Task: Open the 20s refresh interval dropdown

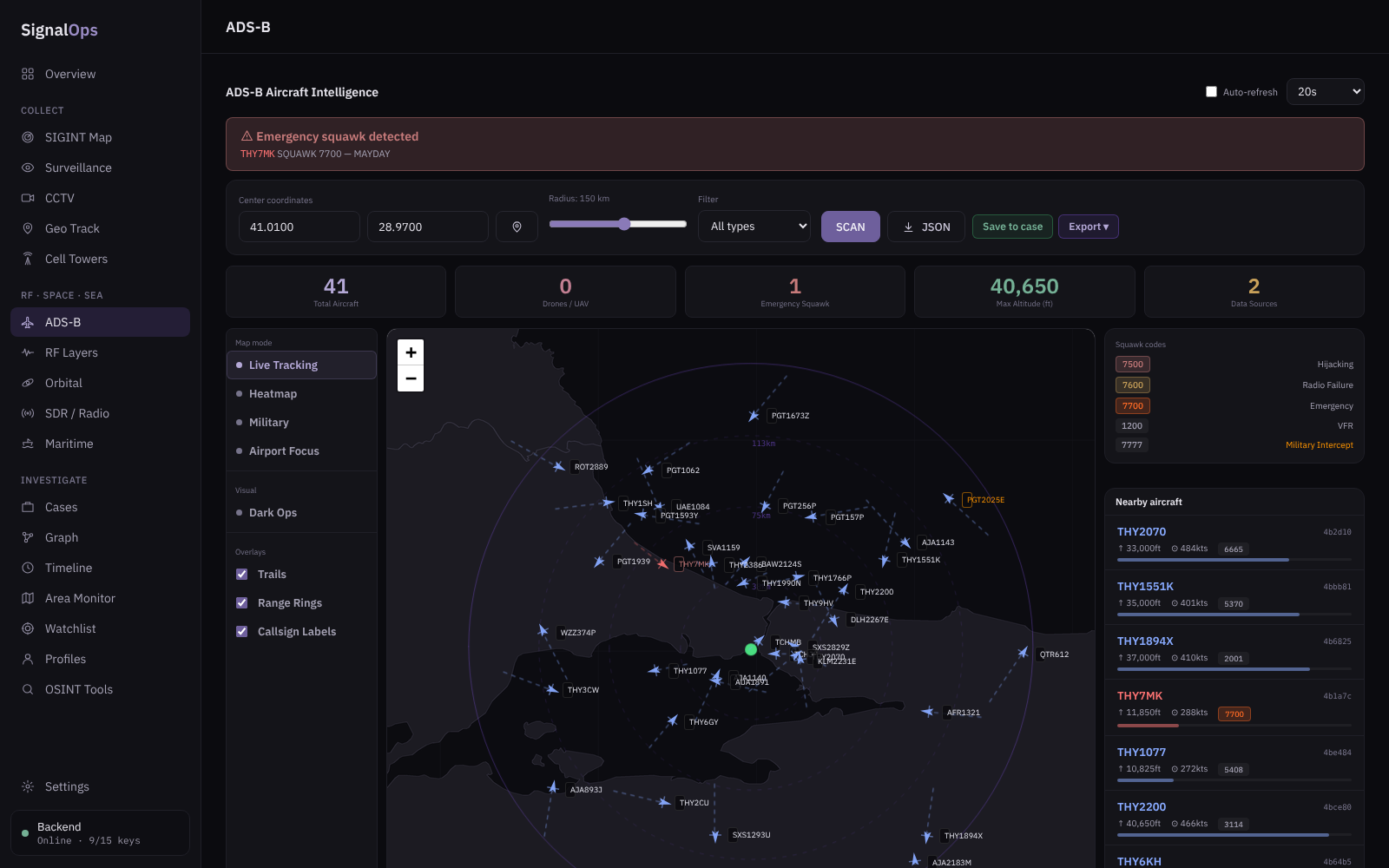Action: (x=1325, y=92)
